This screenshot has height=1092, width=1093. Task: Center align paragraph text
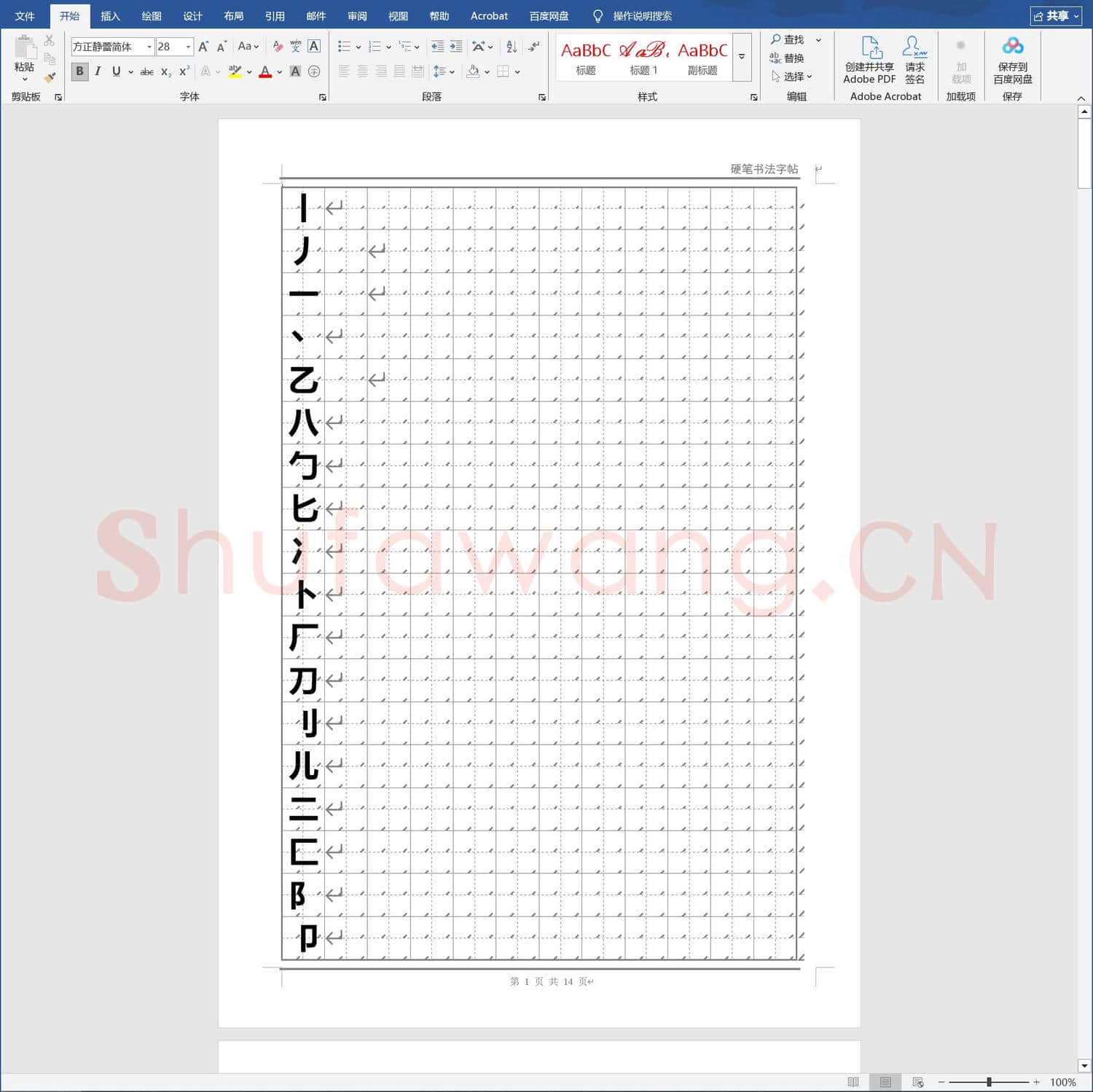tap(362, 71)
